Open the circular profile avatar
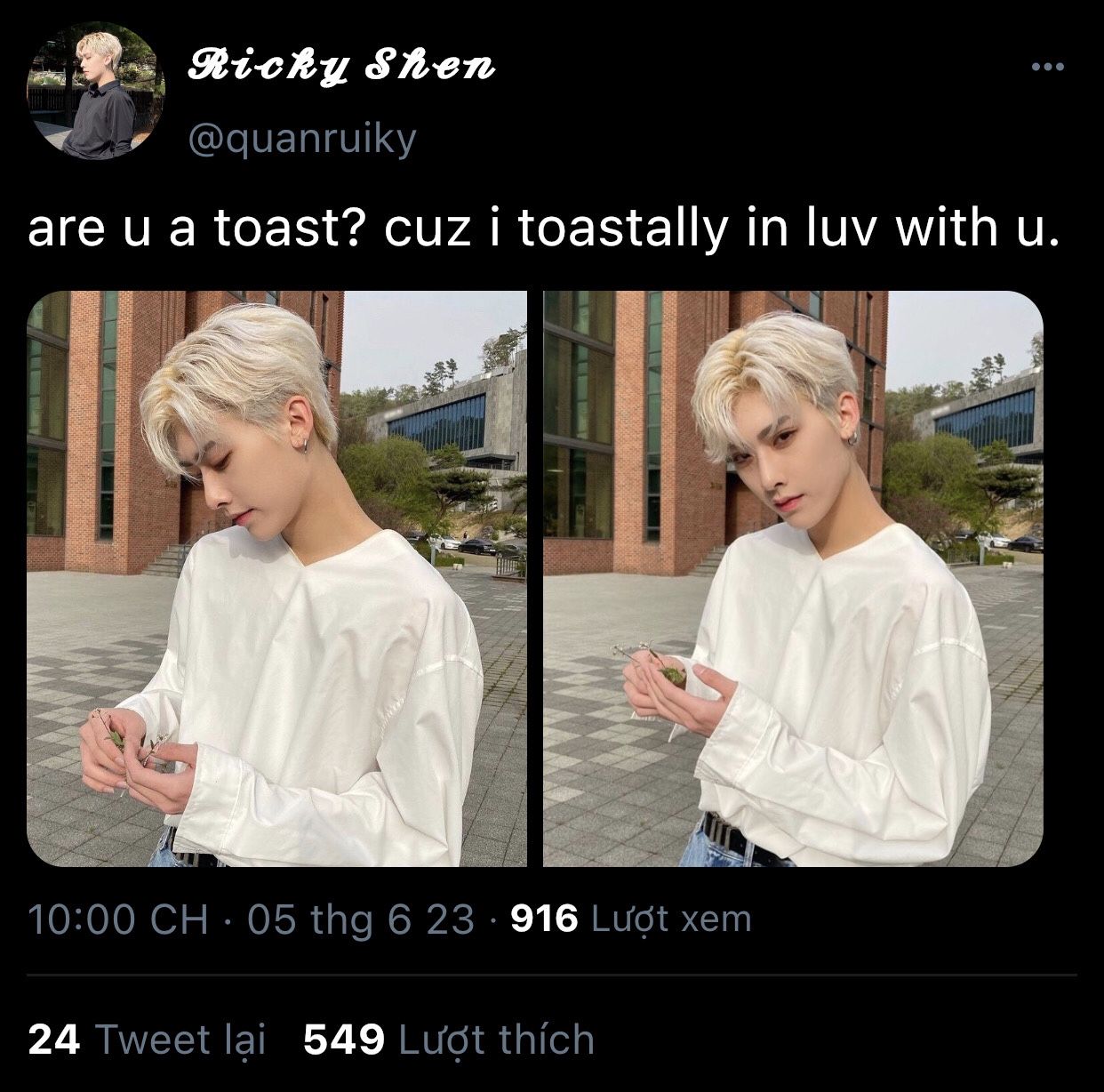Screen dimensions: 1104x1092 coord(96,92)
